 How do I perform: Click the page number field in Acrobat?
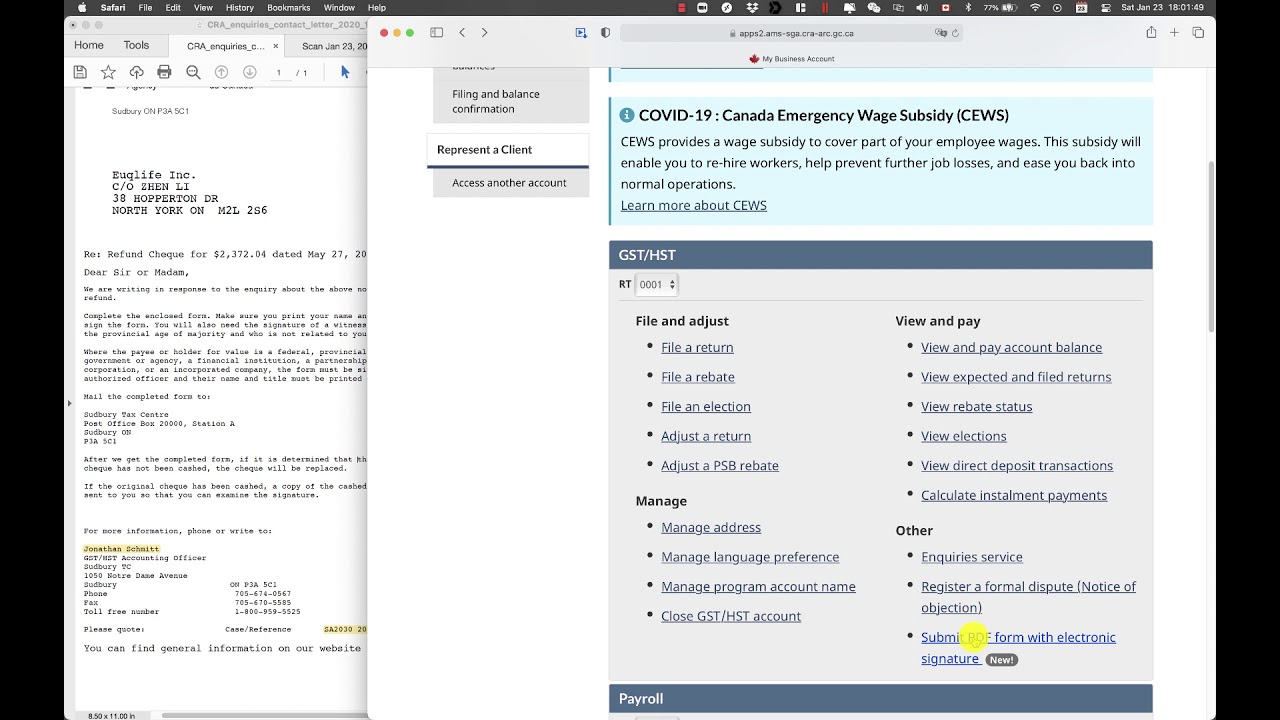[278, 72]
